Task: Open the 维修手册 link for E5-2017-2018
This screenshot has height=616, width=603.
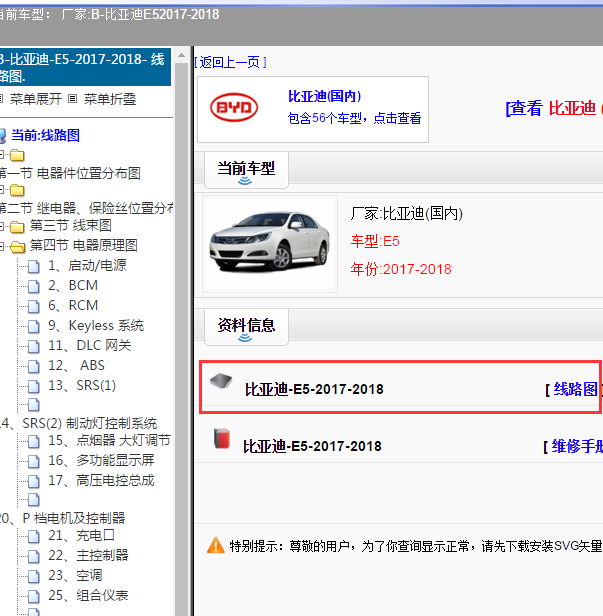Action: click(577, 446)
